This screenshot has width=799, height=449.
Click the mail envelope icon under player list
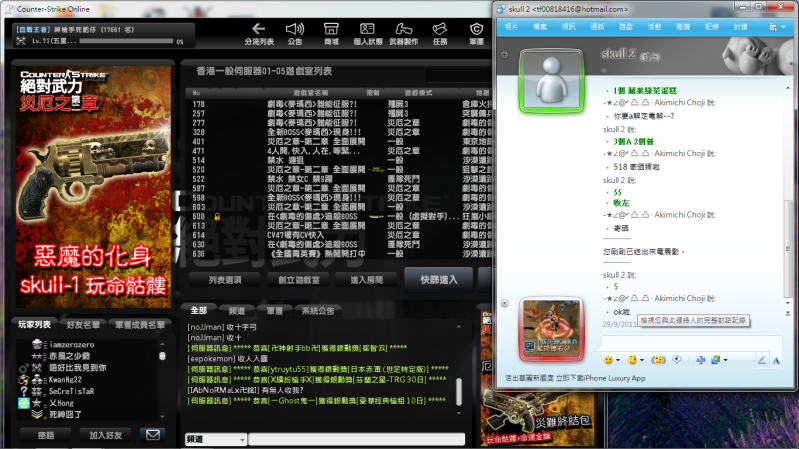[x=152, y=435]
